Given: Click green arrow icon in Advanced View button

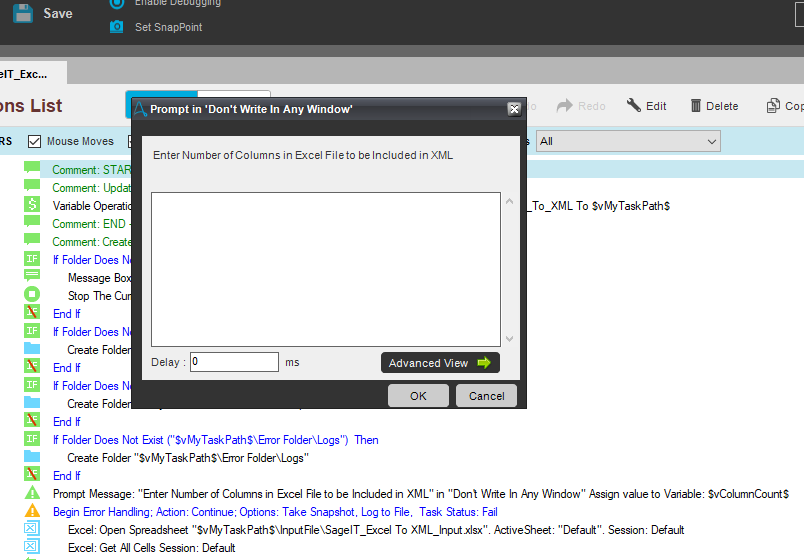Looking at the screenshot, I should 484,363.
